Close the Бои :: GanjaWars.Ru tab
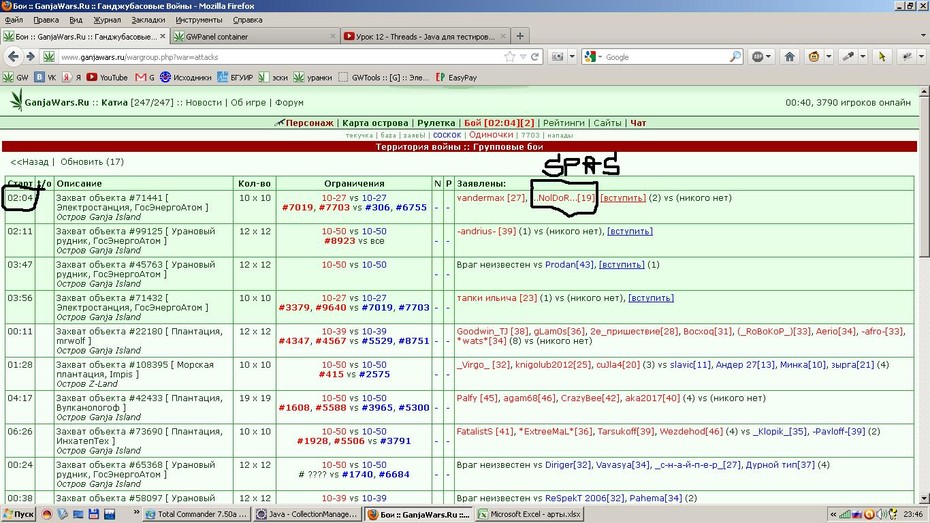This screenshot has height=523, width=930. 163,36
